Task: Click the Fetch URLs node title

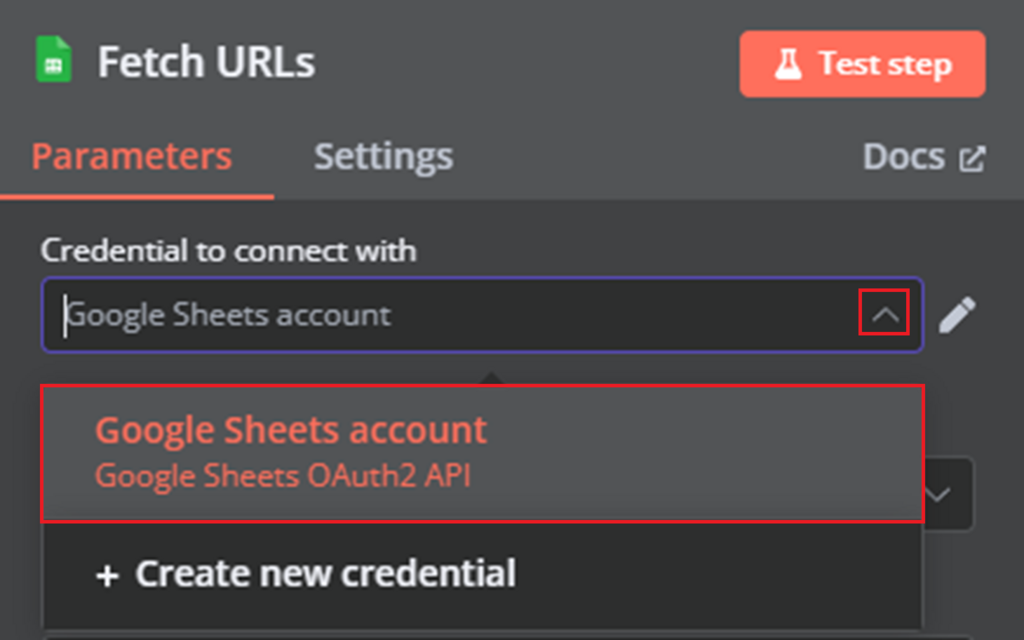Action: pos(205,60)
